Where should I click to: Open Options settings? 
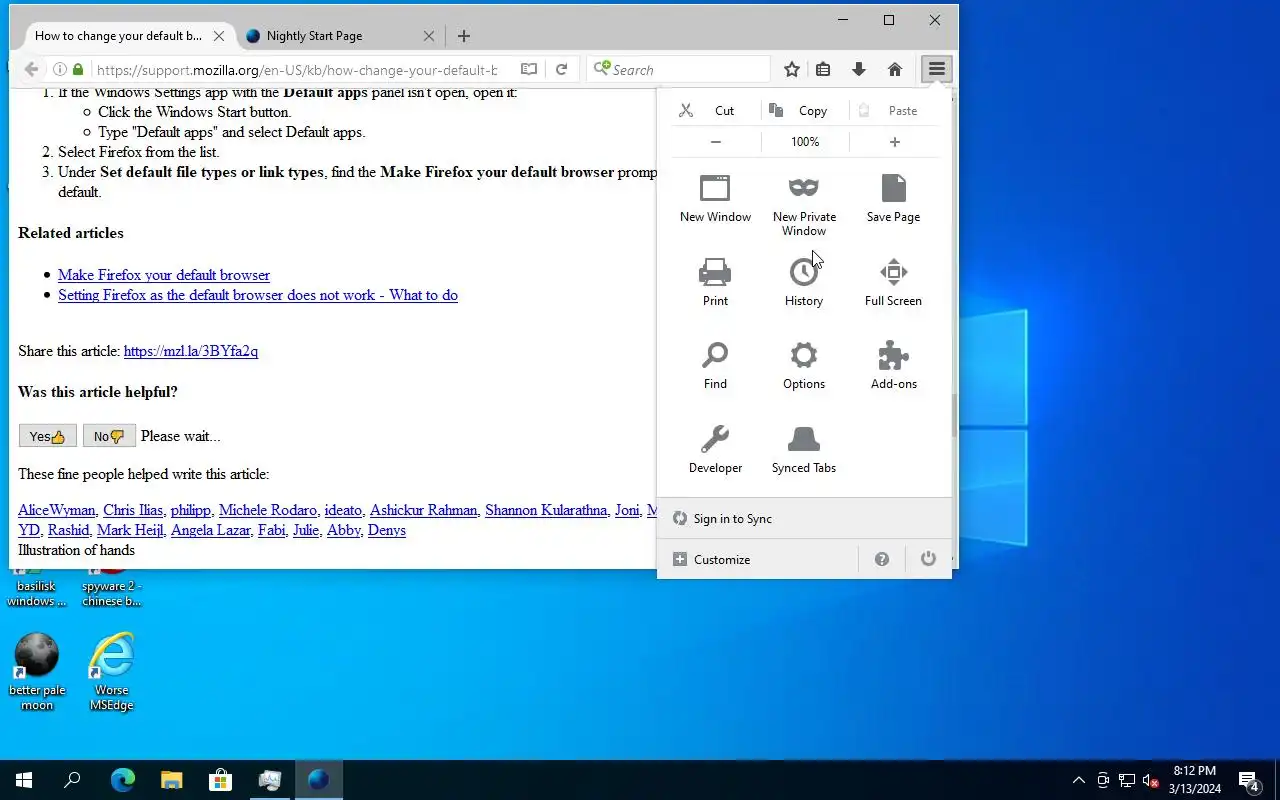click(x=804, y=365)
